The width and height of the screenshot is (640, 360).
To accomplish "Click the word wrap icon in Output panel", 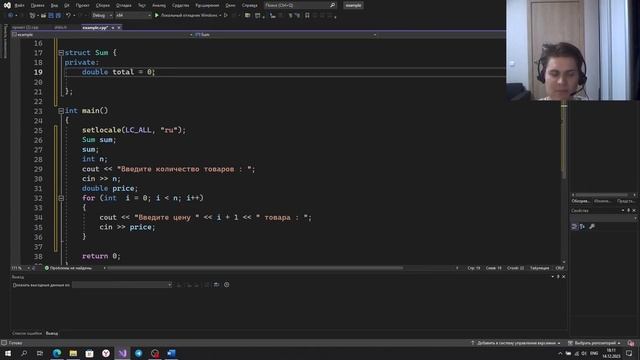I will 216,284.
